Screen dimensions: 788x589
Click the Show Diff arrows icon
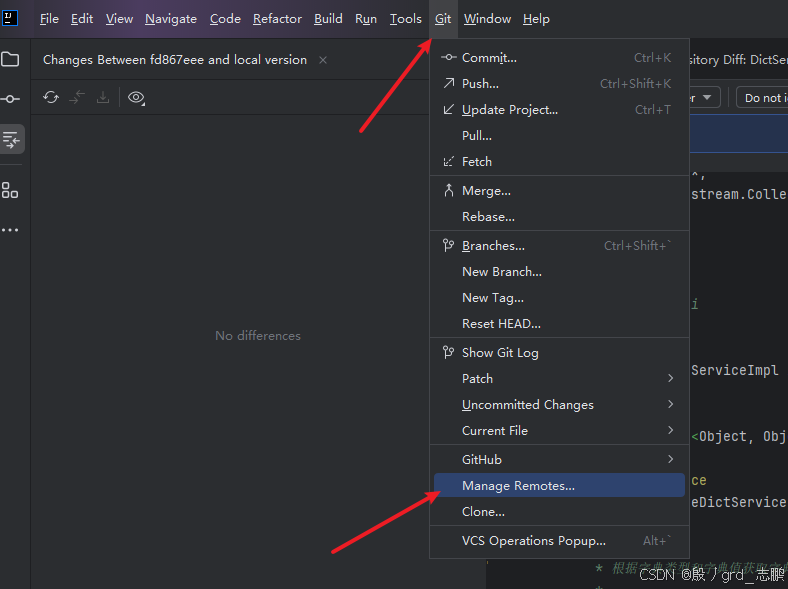click(77, 97)
